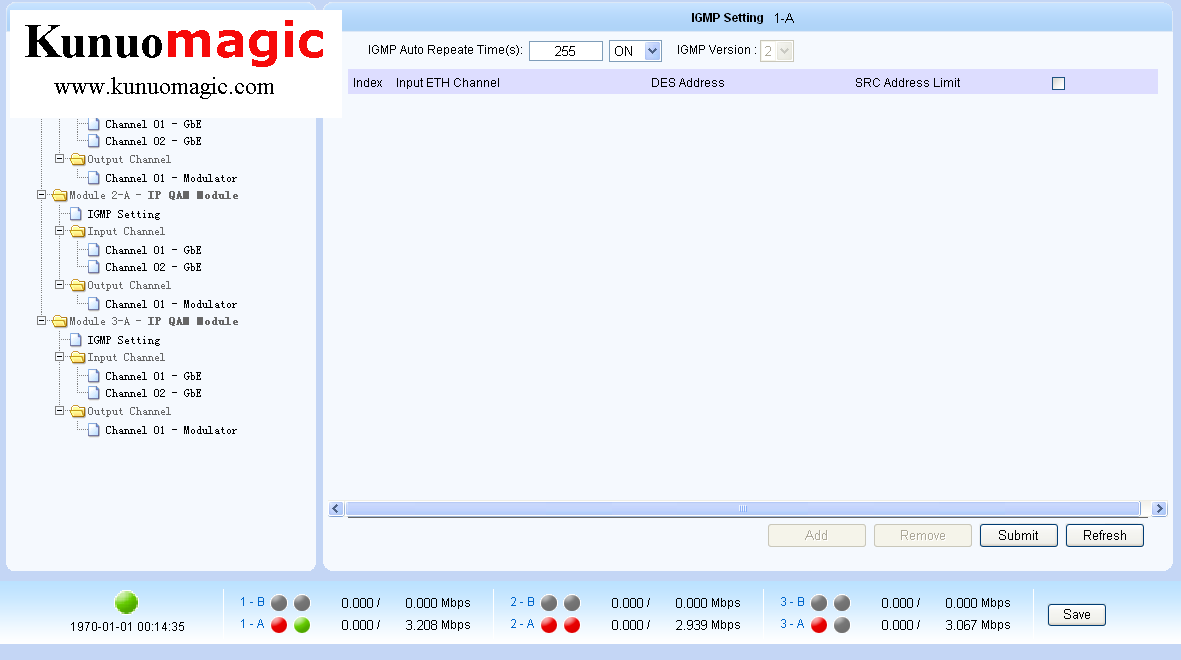Screen dimensions: 1181x660
Task: Click the Remove button
Action: 923,536
